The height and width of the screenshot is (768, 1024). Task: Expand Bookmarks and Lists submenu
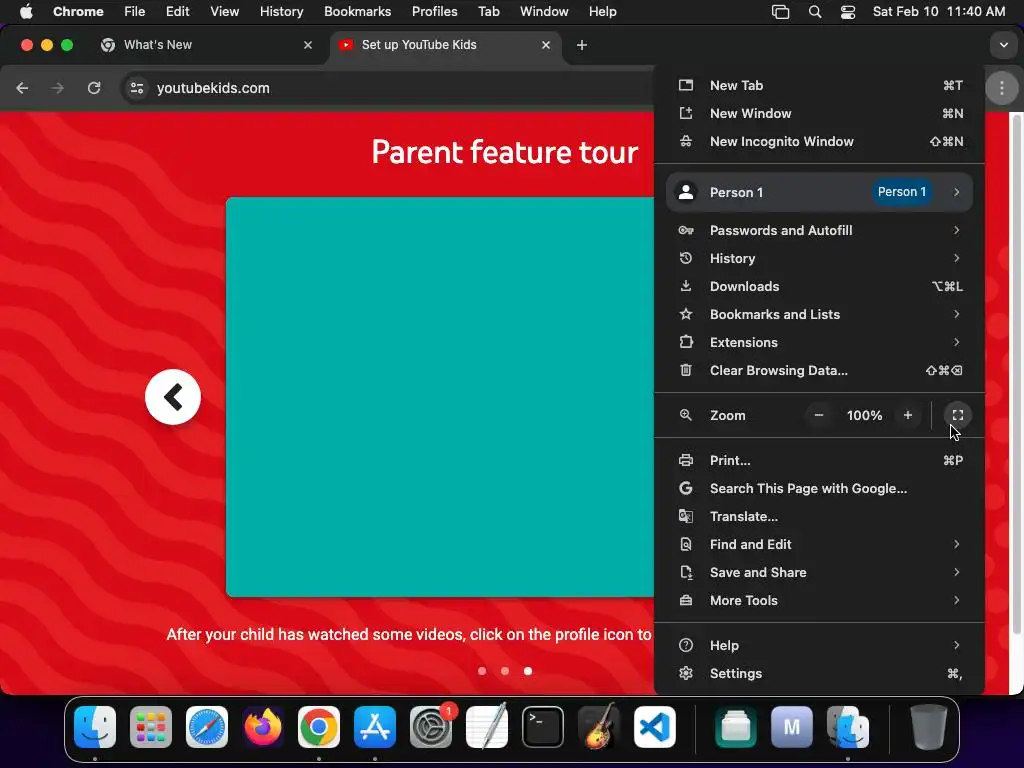819,314
